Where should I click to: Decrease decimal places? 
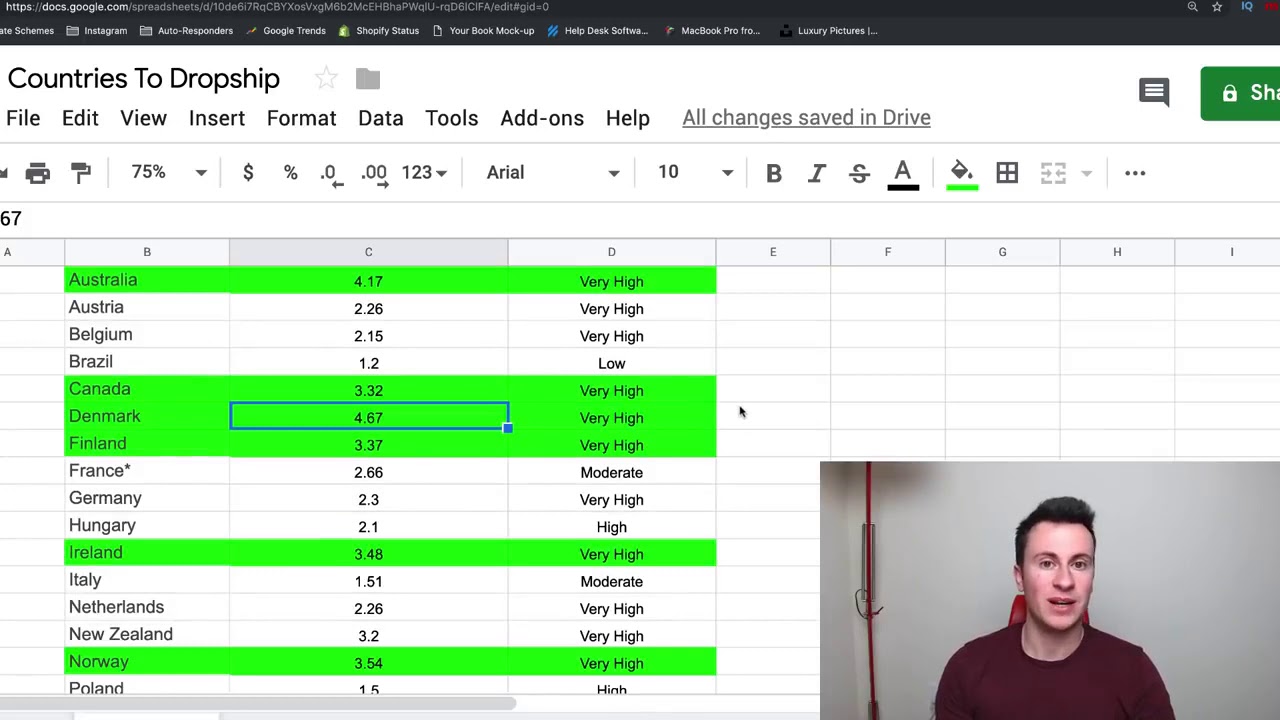(x=331, y=174)
